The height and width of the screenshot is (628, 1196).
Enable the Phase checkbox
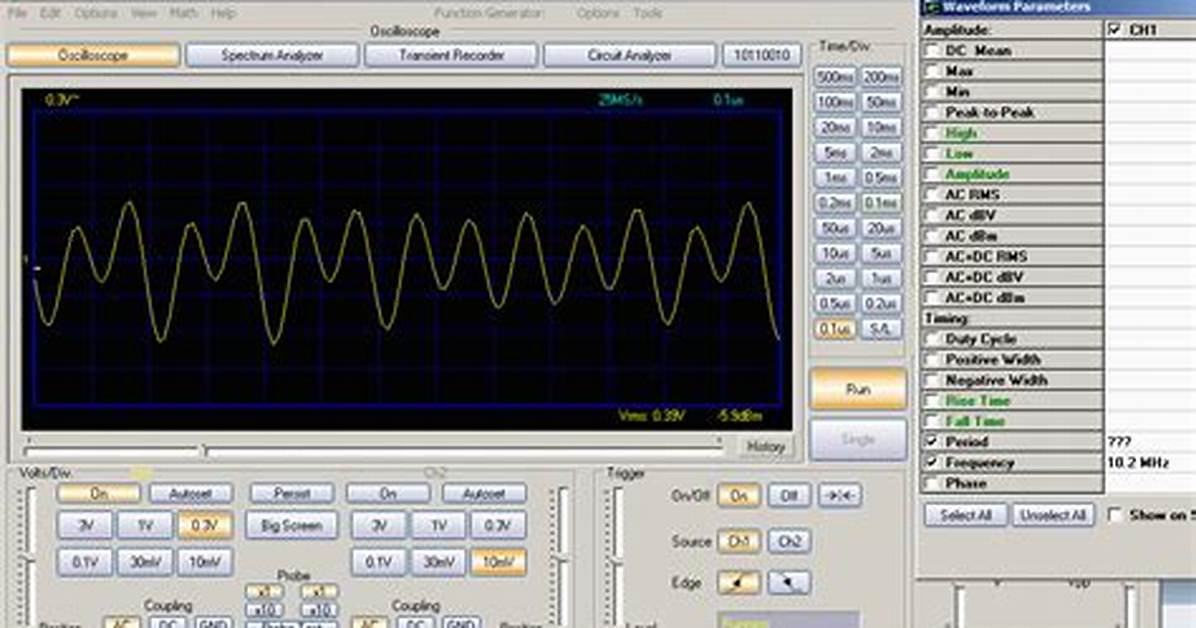[x=933, y=483]
